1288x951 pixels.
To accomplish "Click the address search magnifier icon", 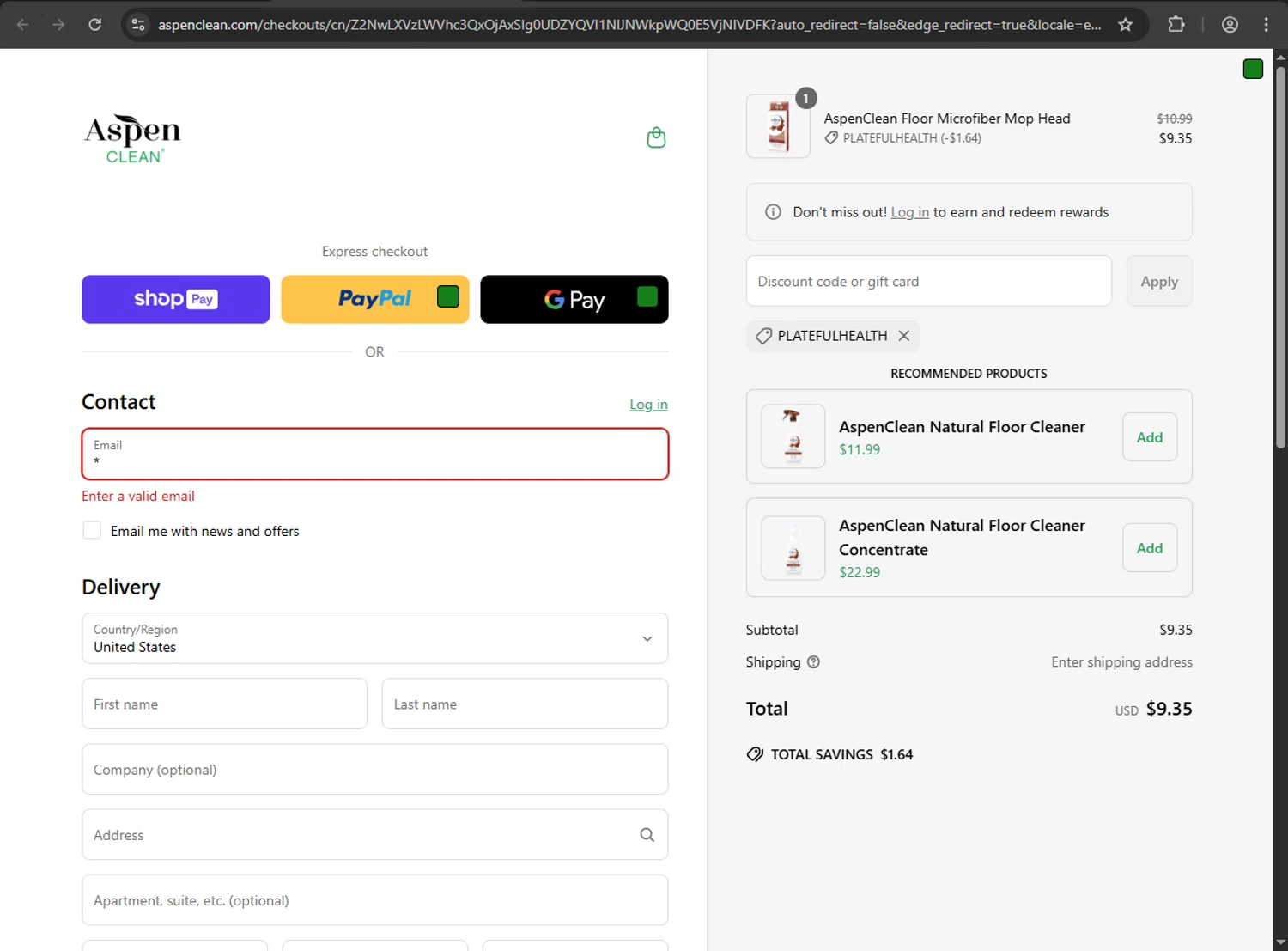I will 647,835.
